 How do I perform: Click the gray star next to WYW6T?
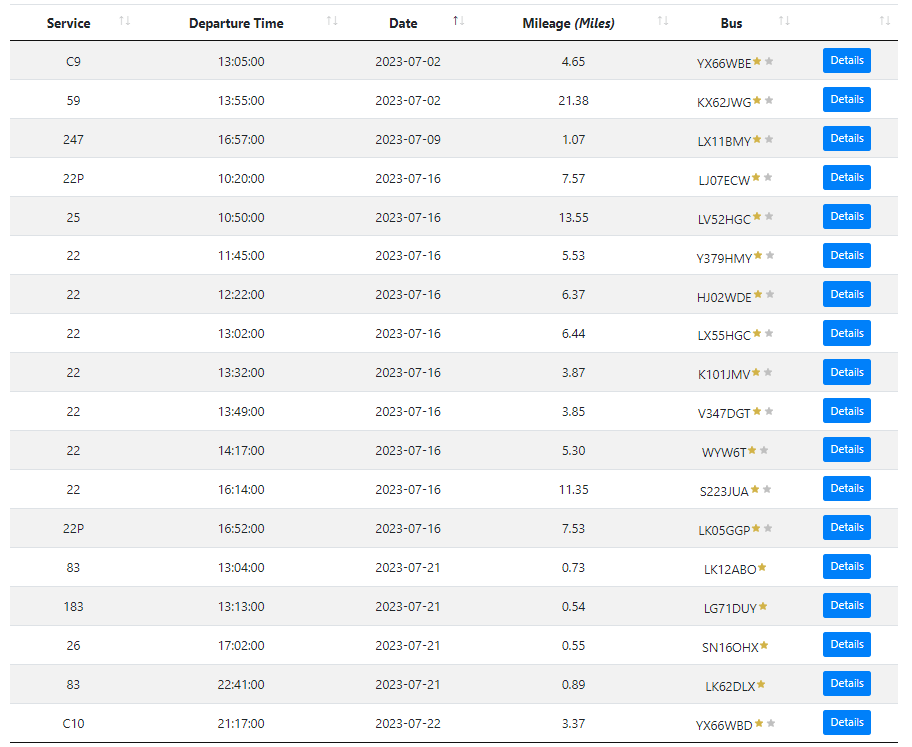(764, 450)
